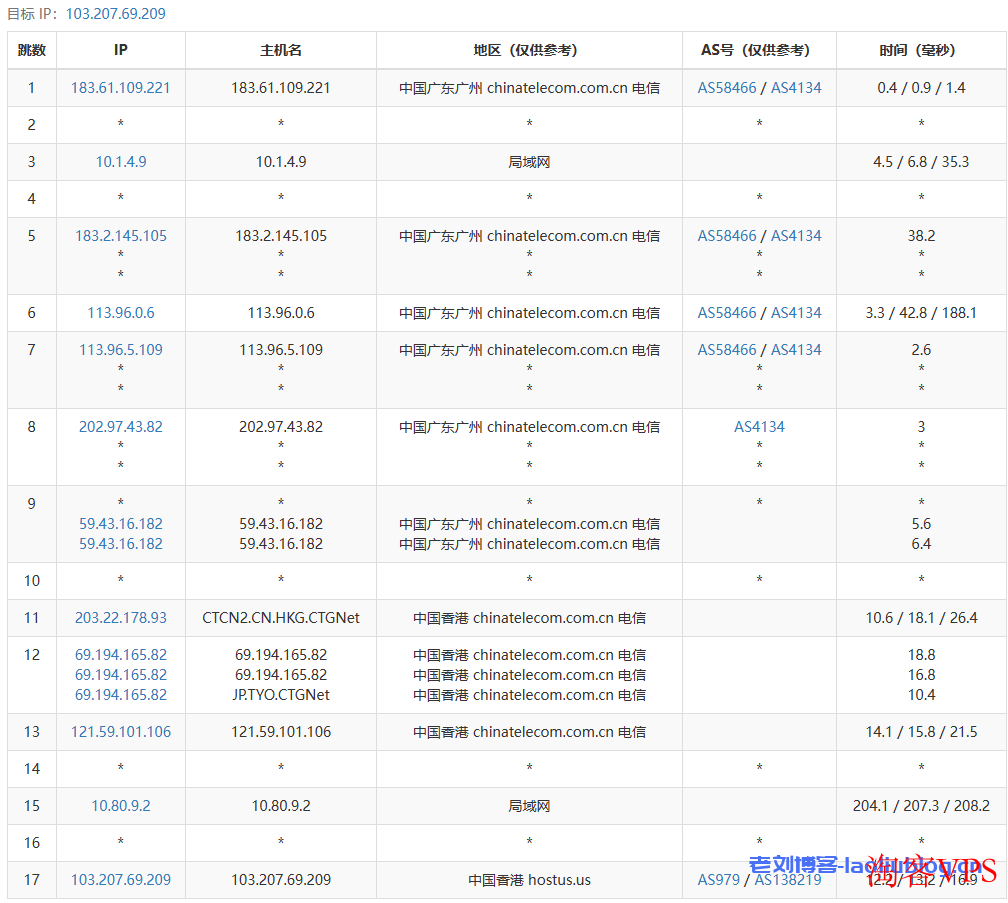Open AS4134 link in hop 1
Image resolution: width=1008 pixels, height=903 pixels.
(x=796, y=88)
